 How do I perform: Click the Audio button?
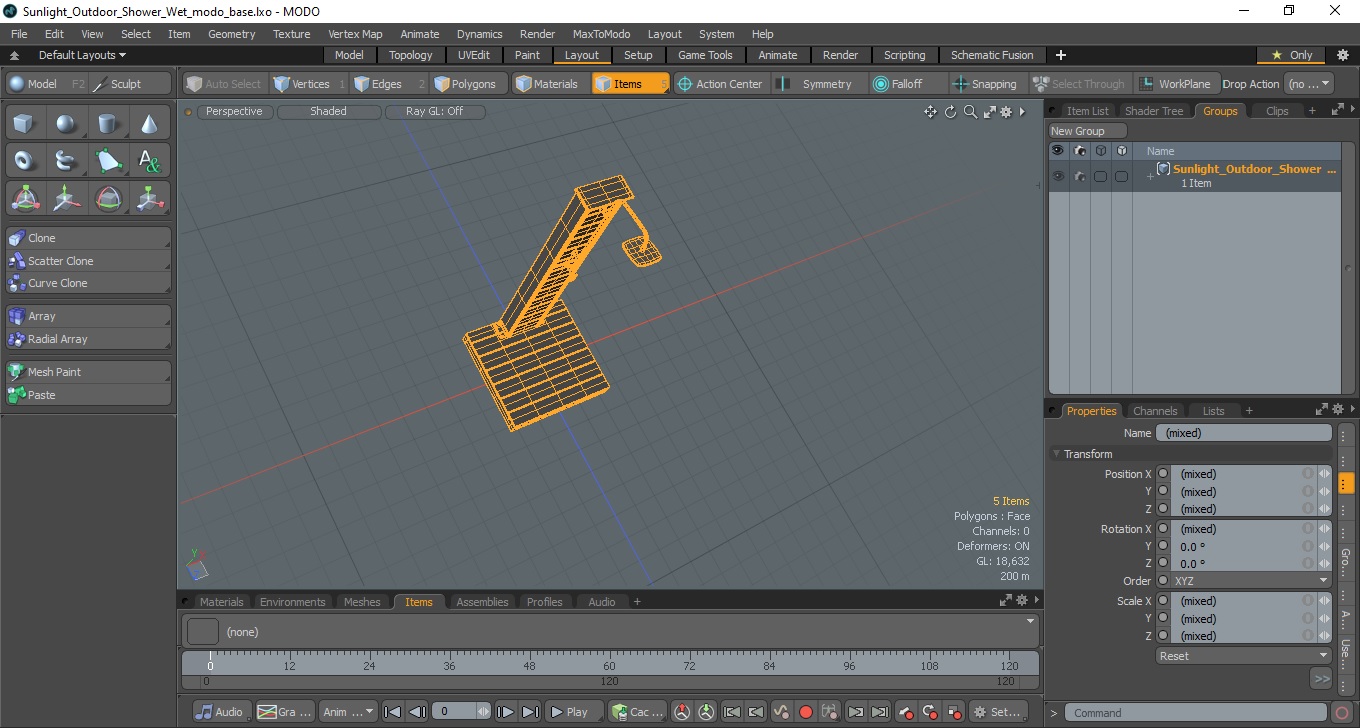(x=220, y=712)
